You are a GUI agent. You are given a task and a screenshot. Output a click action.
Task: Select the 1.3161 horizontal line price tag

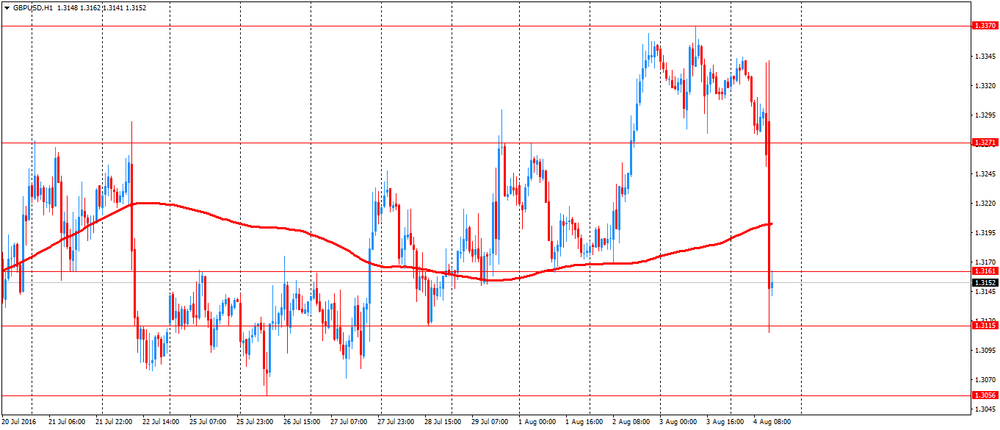pyautogui.click(x=983, y=271)
